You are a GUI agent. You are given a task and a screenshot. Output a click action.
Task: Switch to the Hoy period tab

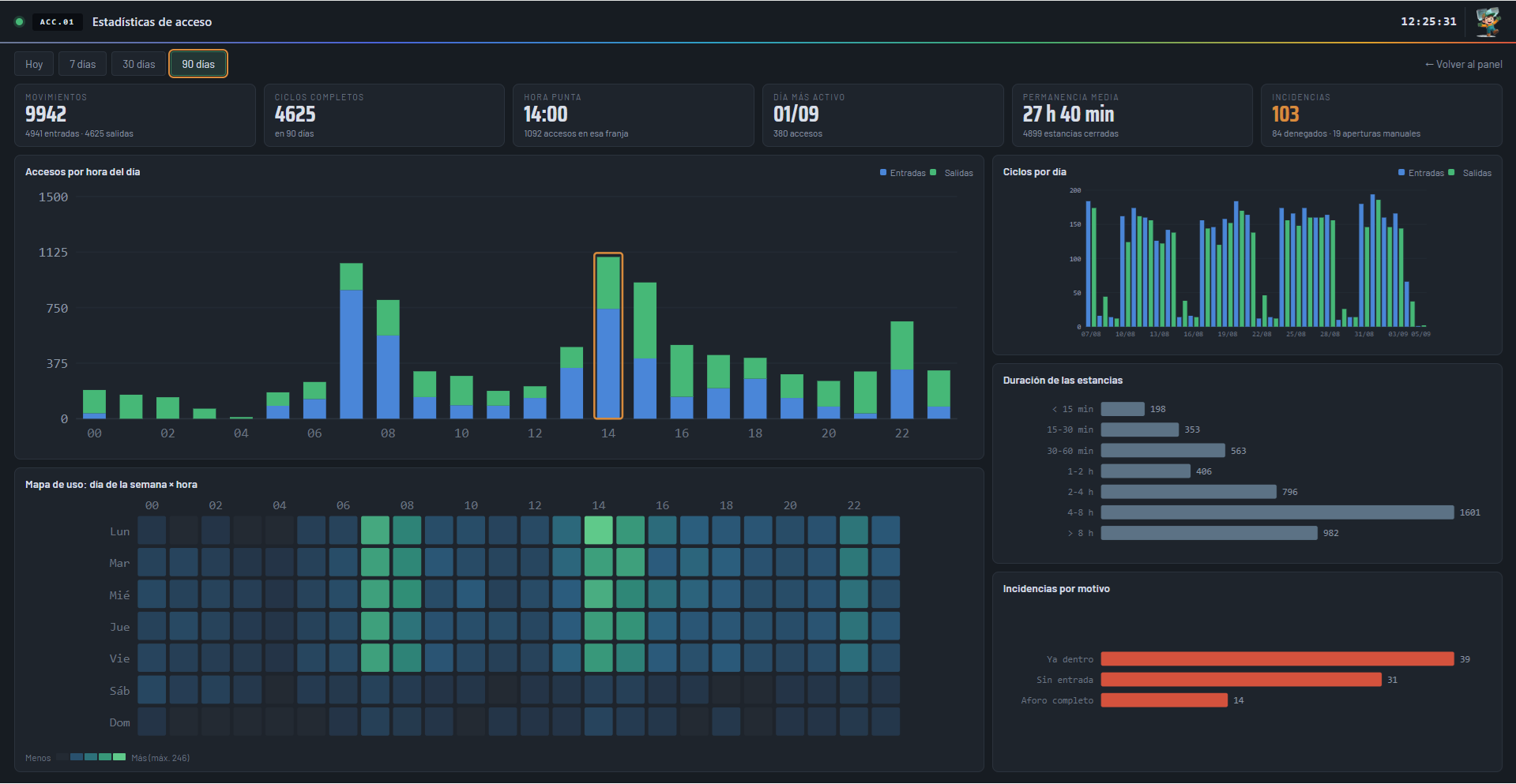(x=34, y=64)
